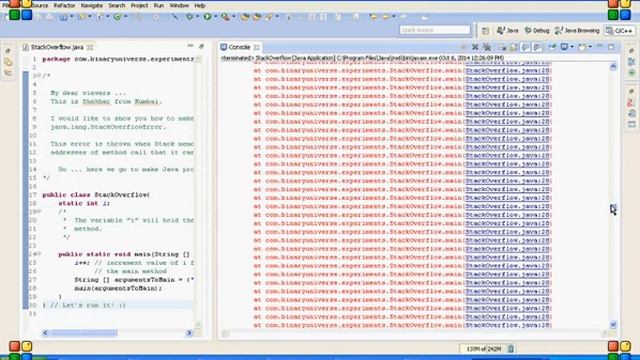Viewport: 640px width, 360px height.
Task: Click Remove All Terminated Launches icon
Action: 487,47
